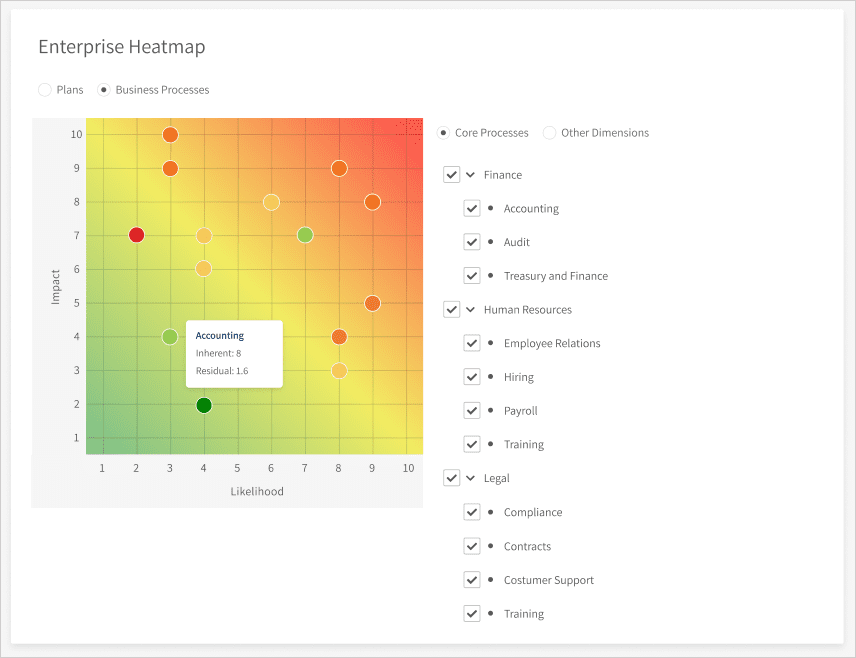Collapse the Finance group chevron
856x658 pixels.
[471, 174]
